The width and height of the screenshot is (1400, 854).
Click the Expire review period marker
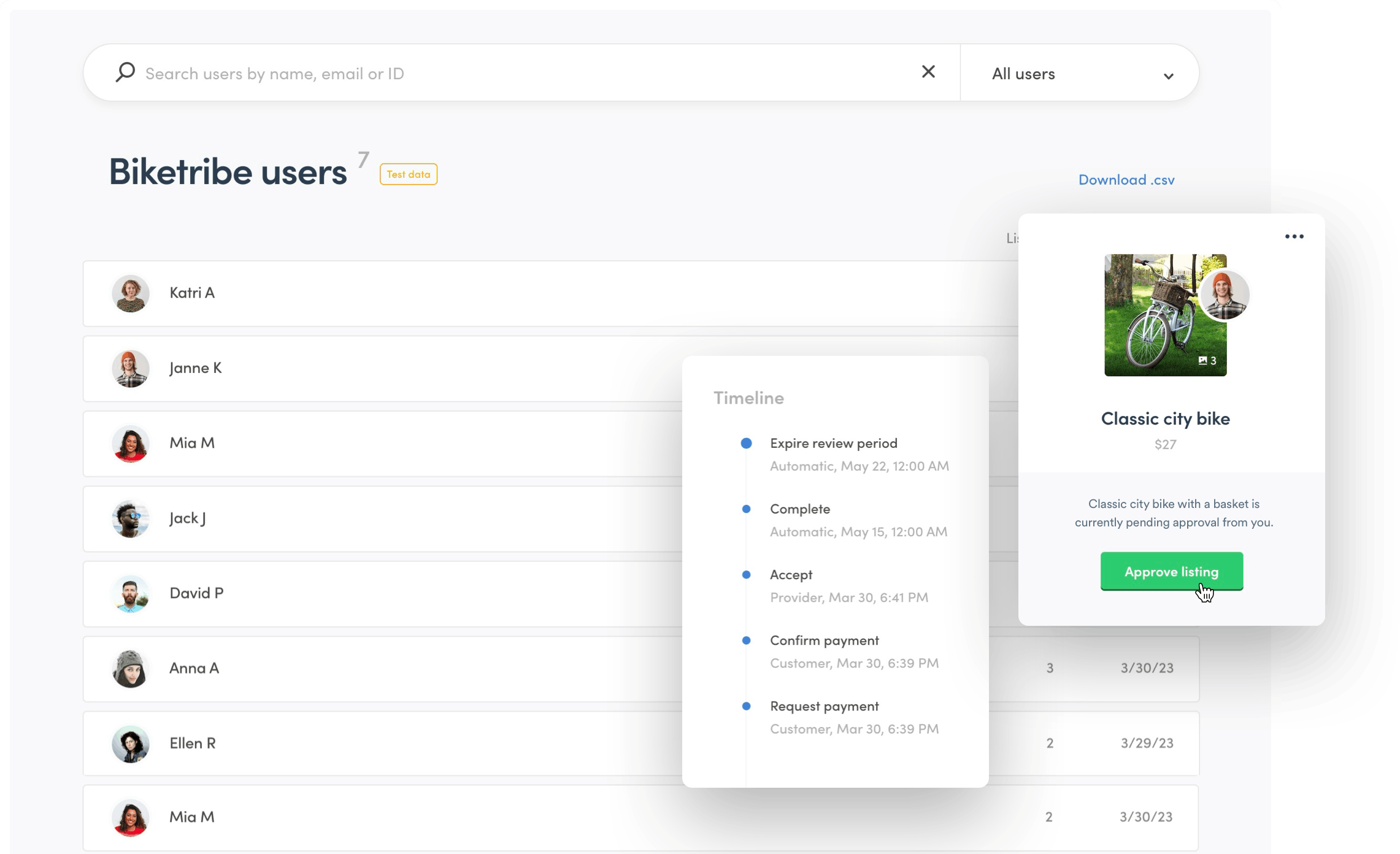click(746, 442)
